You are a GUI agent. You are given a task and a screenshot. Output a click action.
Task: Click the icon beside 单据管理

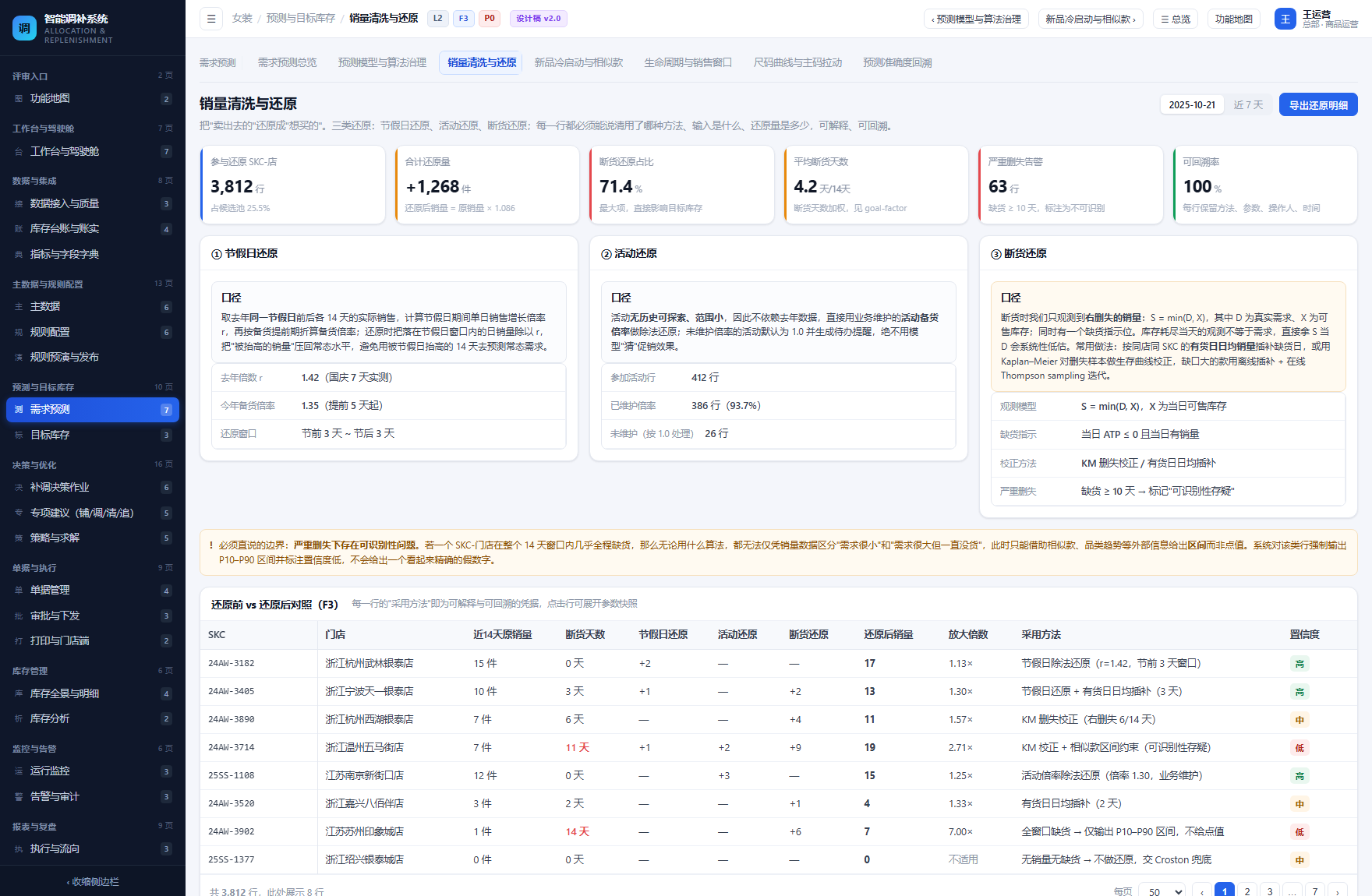19,591
